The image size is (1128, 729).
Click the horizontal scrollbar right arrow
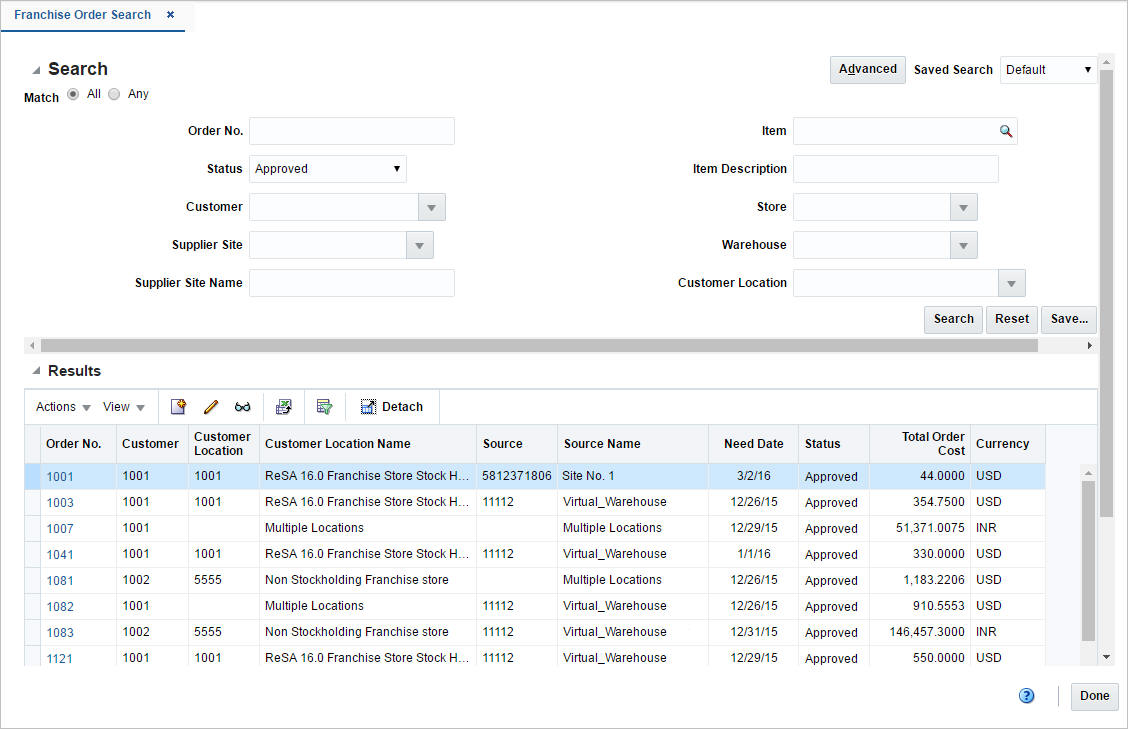[1089, 345]
